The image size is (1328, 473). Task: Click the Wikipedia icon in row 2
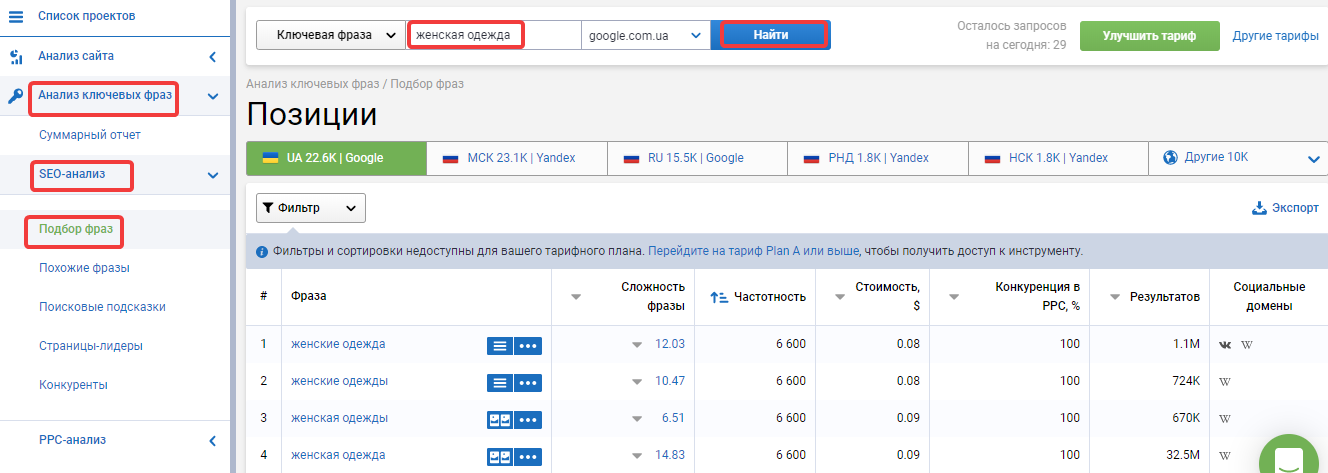[1224, 382]
